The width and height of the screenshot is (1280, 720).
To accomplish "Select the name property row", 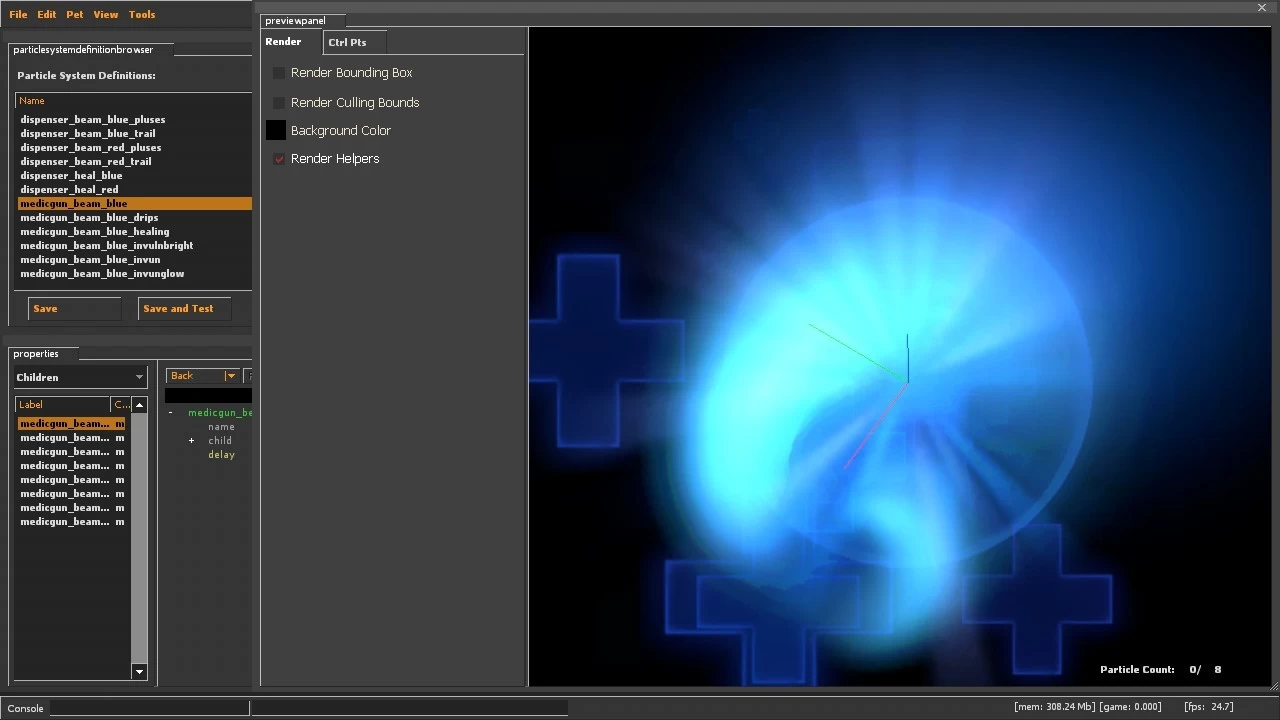I will (x=221, y=427).
